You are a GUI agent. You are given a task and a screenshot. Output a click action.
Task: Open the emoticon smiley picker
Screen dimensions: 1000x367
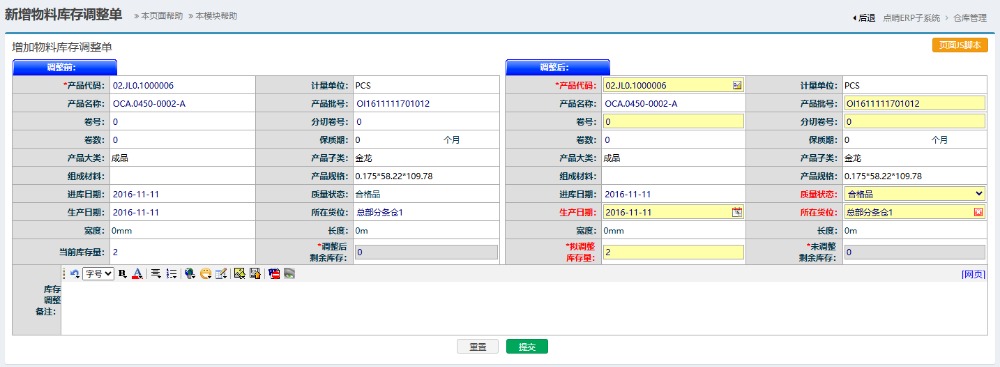pos(205,273)
